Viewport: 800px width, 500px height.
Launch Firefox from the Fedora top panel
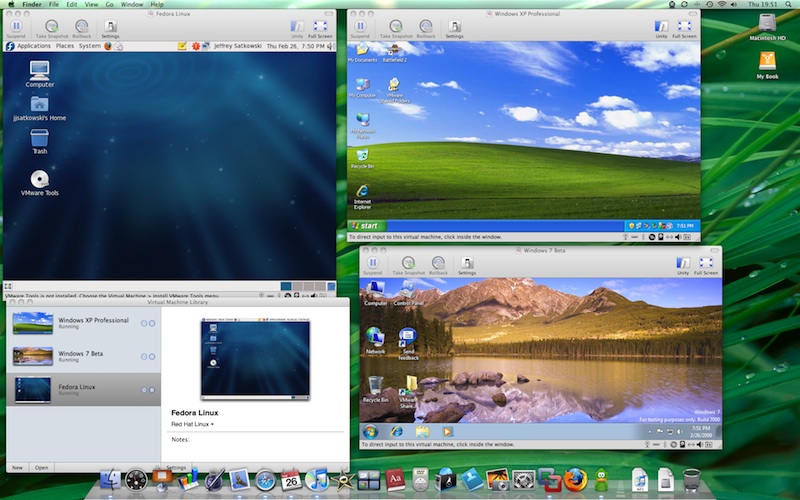tap(108, 46)
